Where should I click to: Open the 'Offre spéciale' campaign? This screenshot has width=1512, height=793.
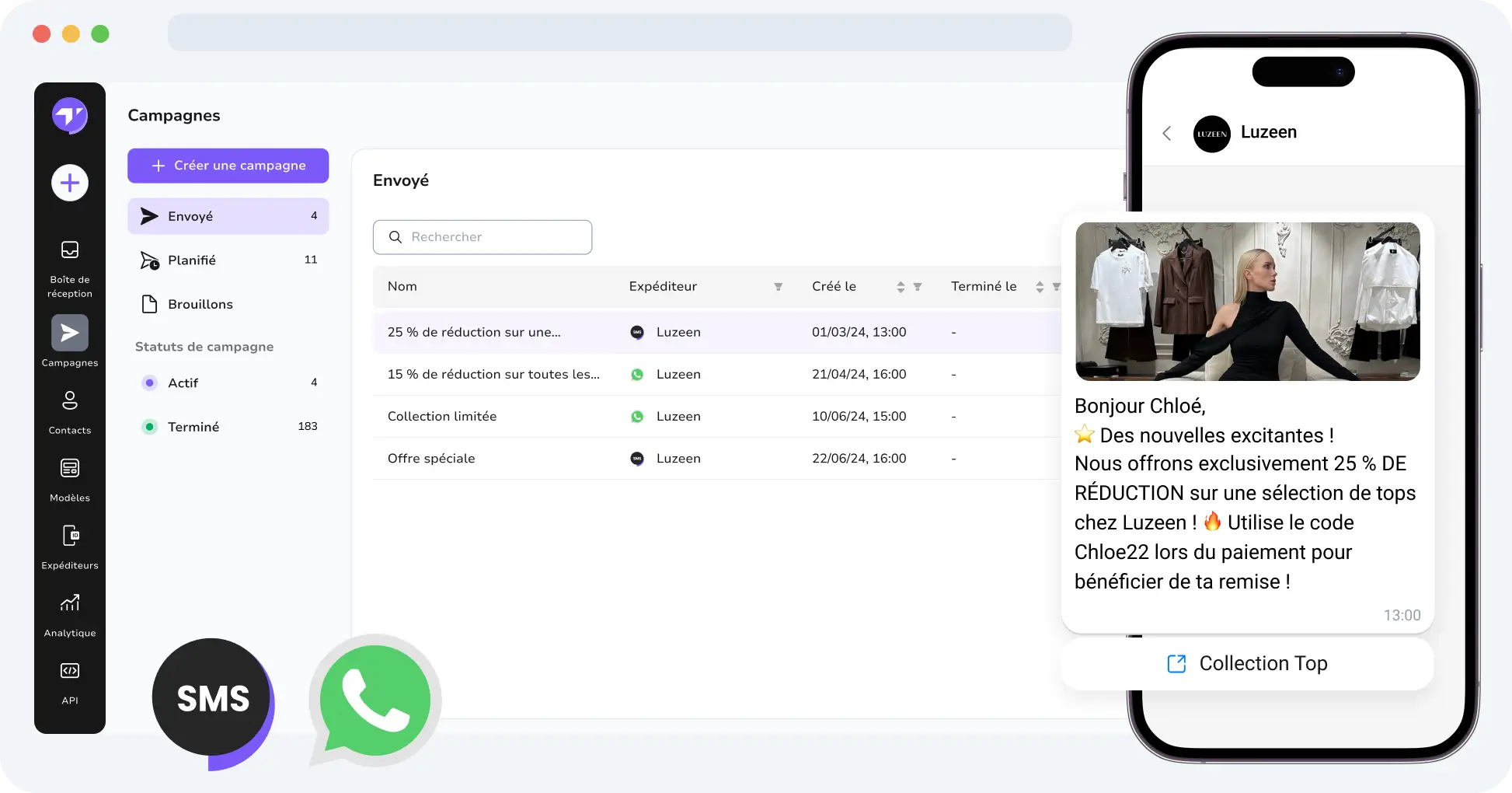pos(431,459)
